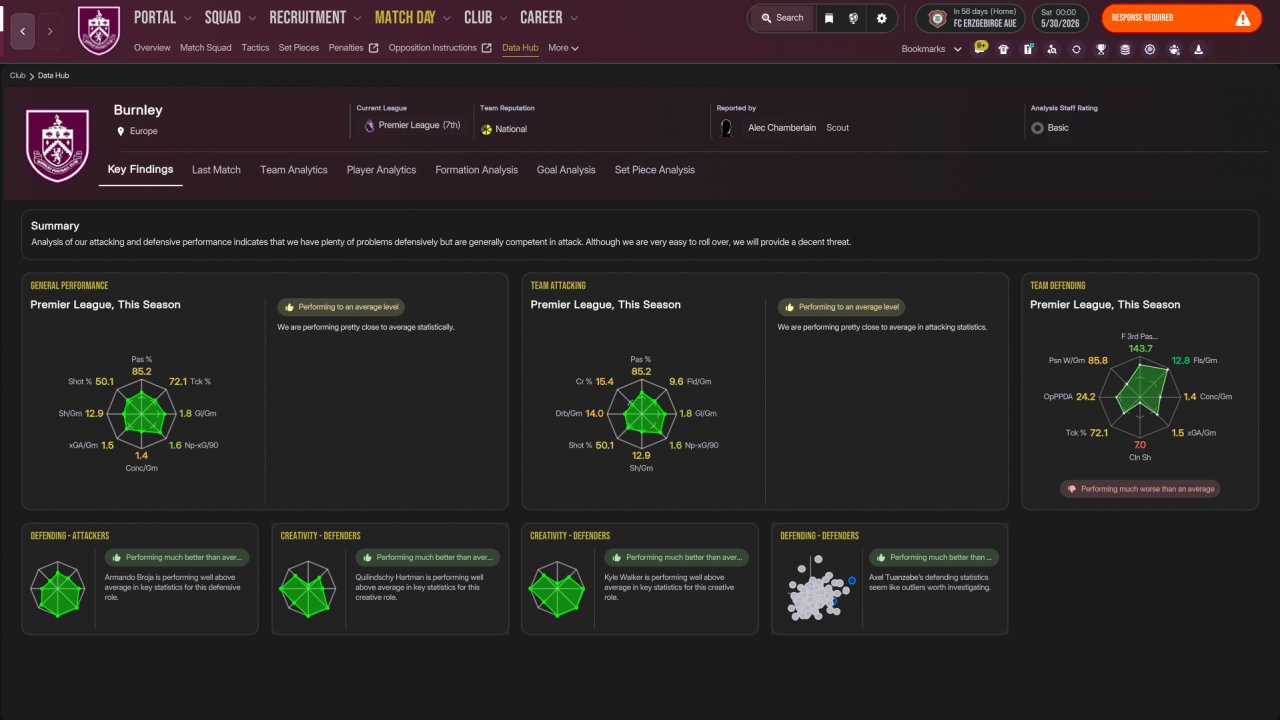The height and width of the screenshot is (720, 1280).
Task: Open the Match Squad sub-menu item
Action: [206, 48]
